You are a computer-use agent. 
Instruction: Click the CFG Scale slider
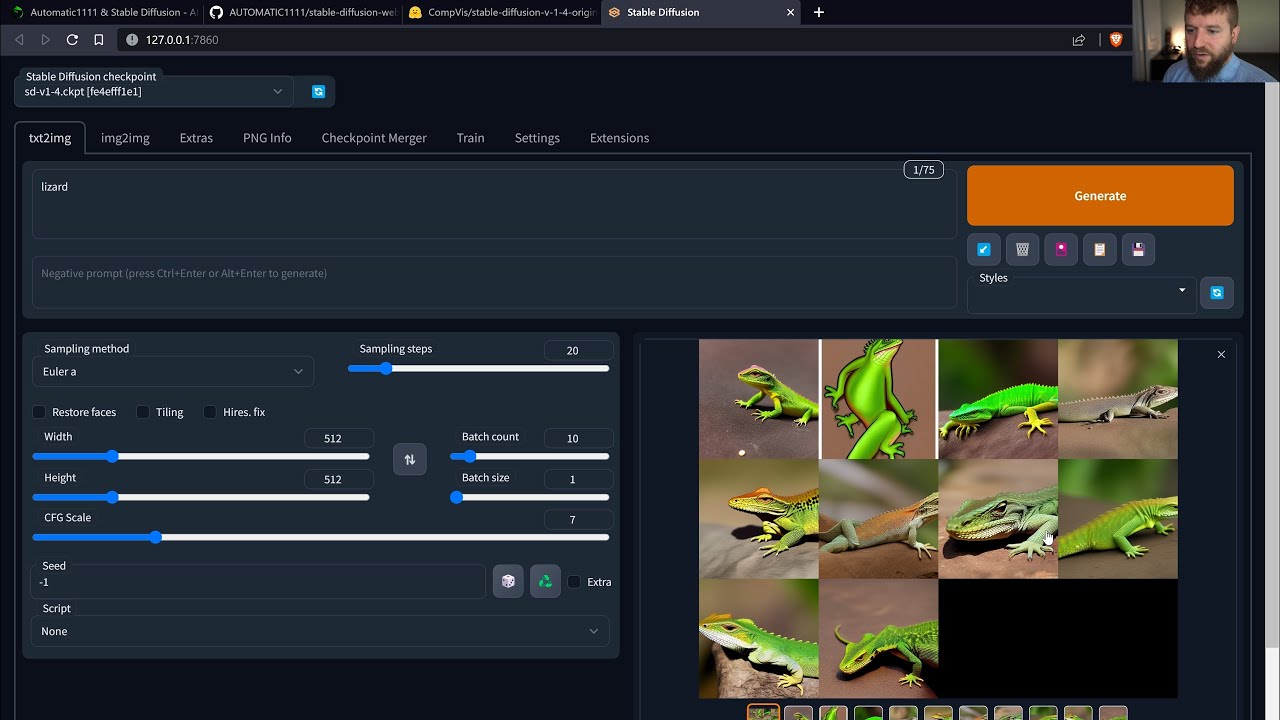click(320, 538)
